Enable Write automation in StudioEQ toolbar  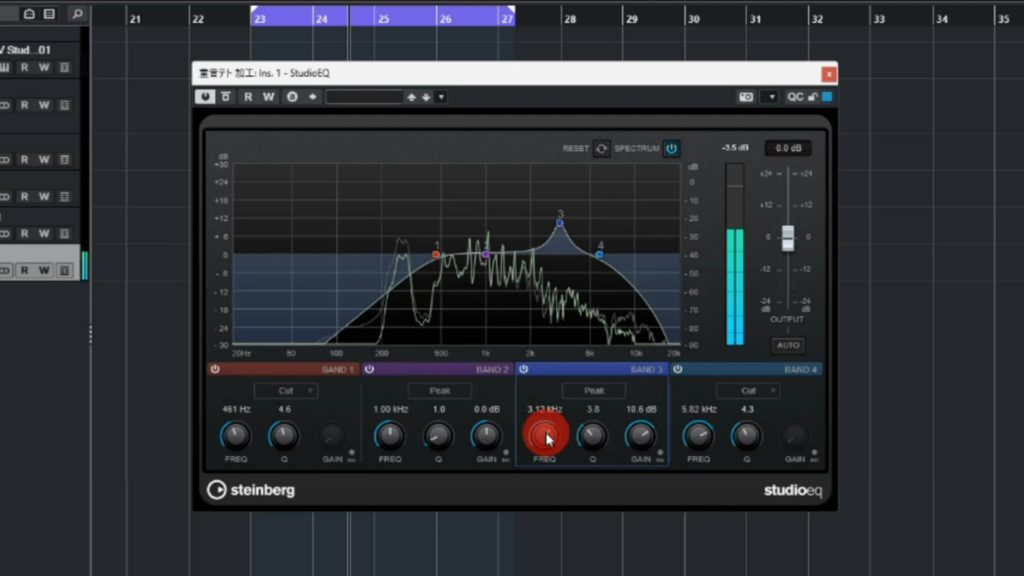[268, 97]
